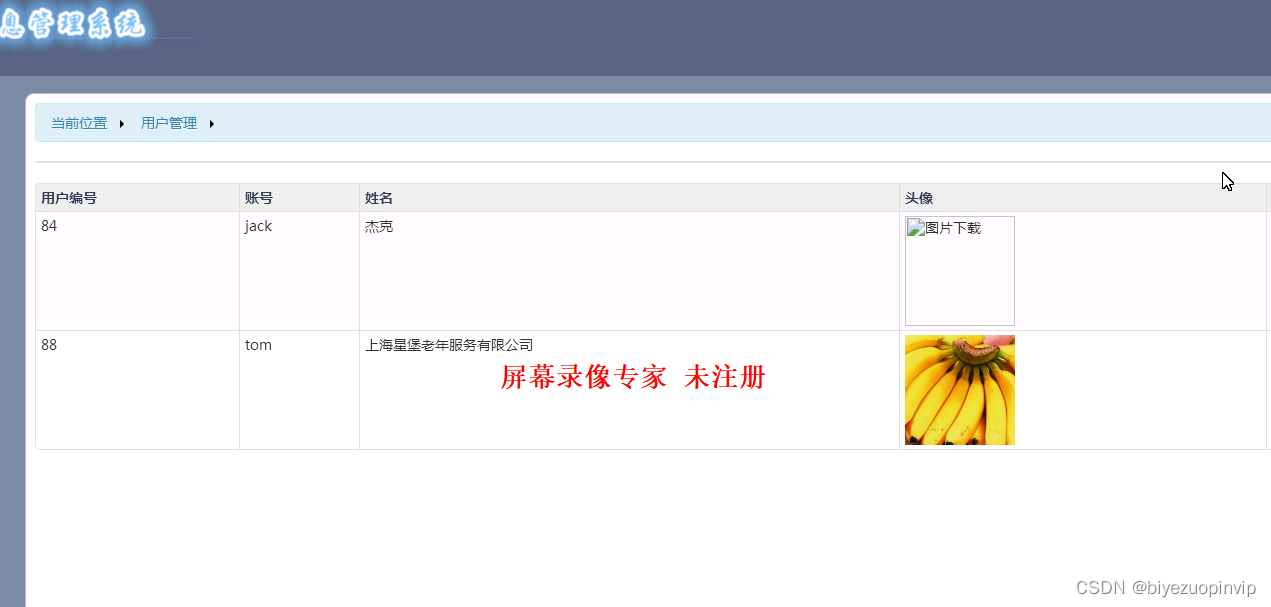Click the 当前位置 breadcrumb link
The height and width of the screenshot is (607, 1271).
[x=79, y=123]
